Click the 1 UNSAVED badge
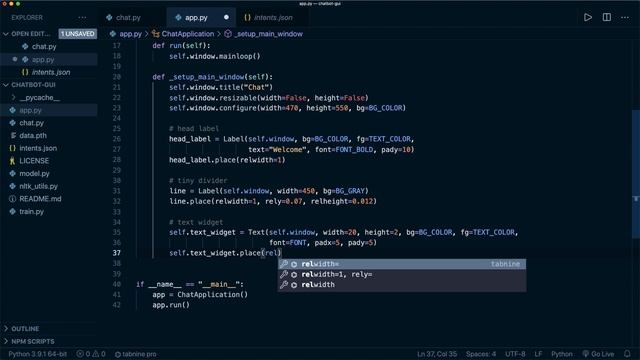 [x=78, y=34]
